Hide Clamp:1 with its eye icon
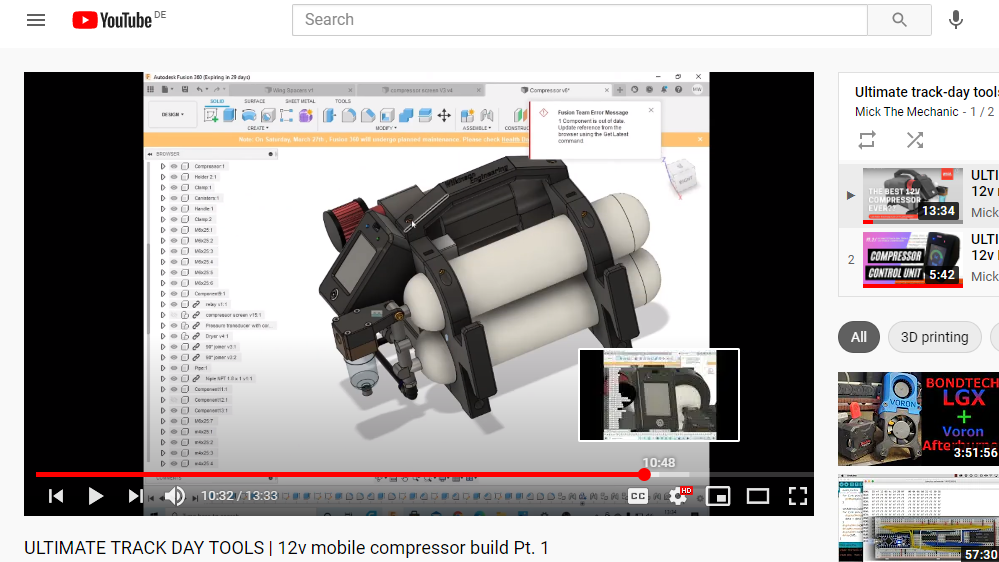Screen dimensions: 999x562 pos(173,187)
